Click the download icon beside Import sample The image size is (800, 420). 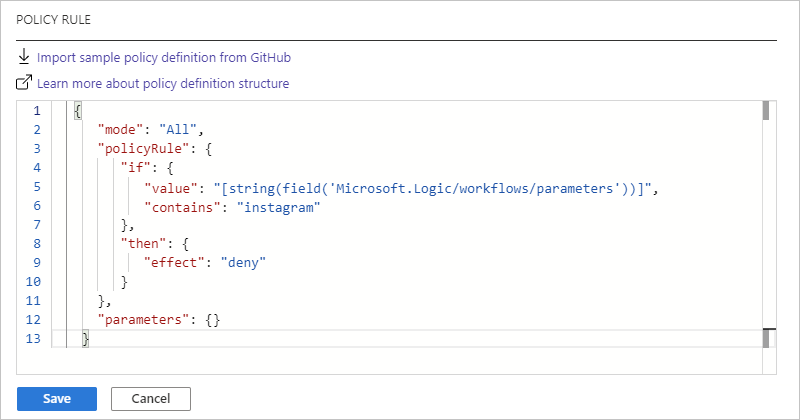[x=24, y=57]
